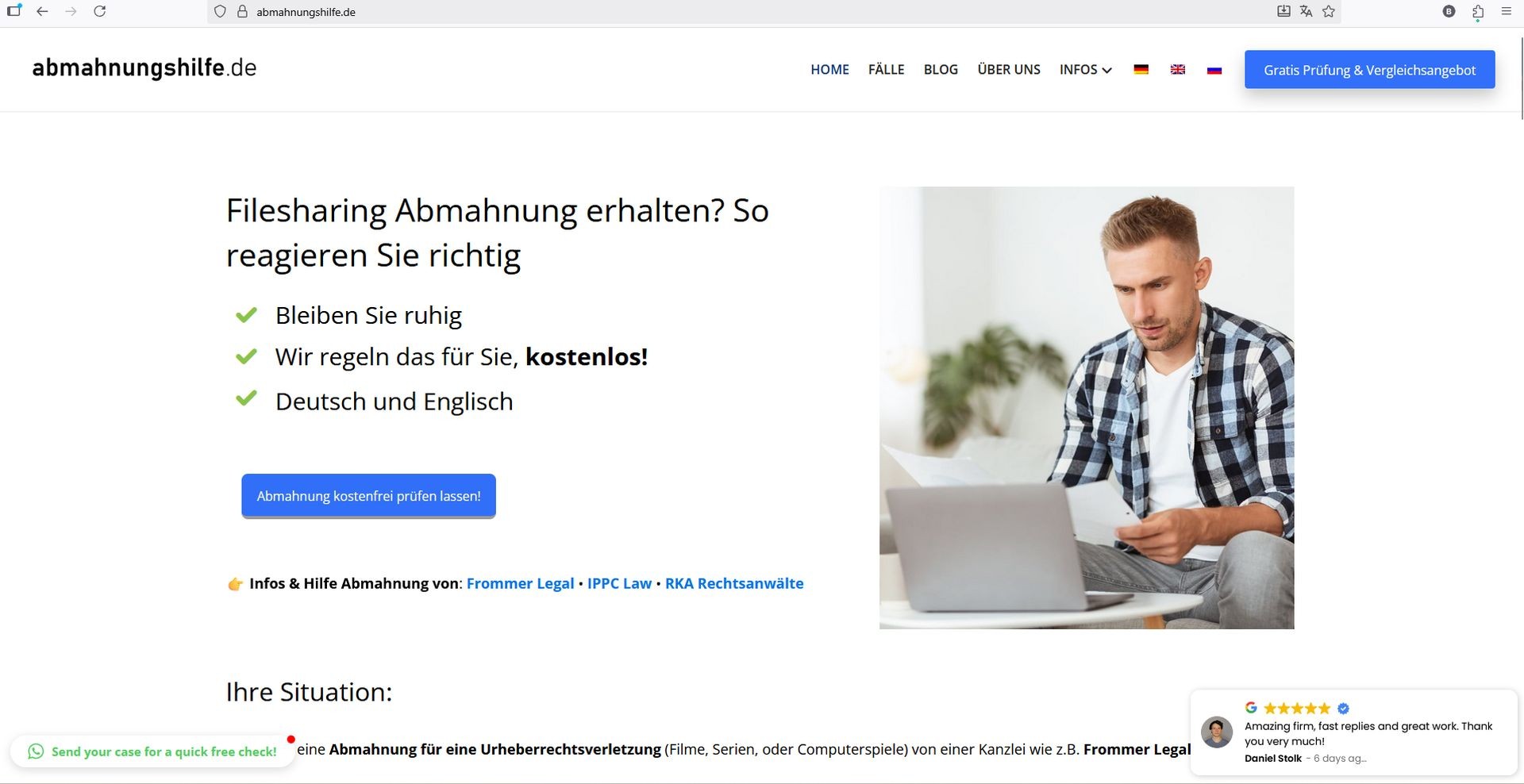1524x784 pixels.
Task: Click Abmahnung kostenfrei prüfen lassen button
Action: pos(368,496)
